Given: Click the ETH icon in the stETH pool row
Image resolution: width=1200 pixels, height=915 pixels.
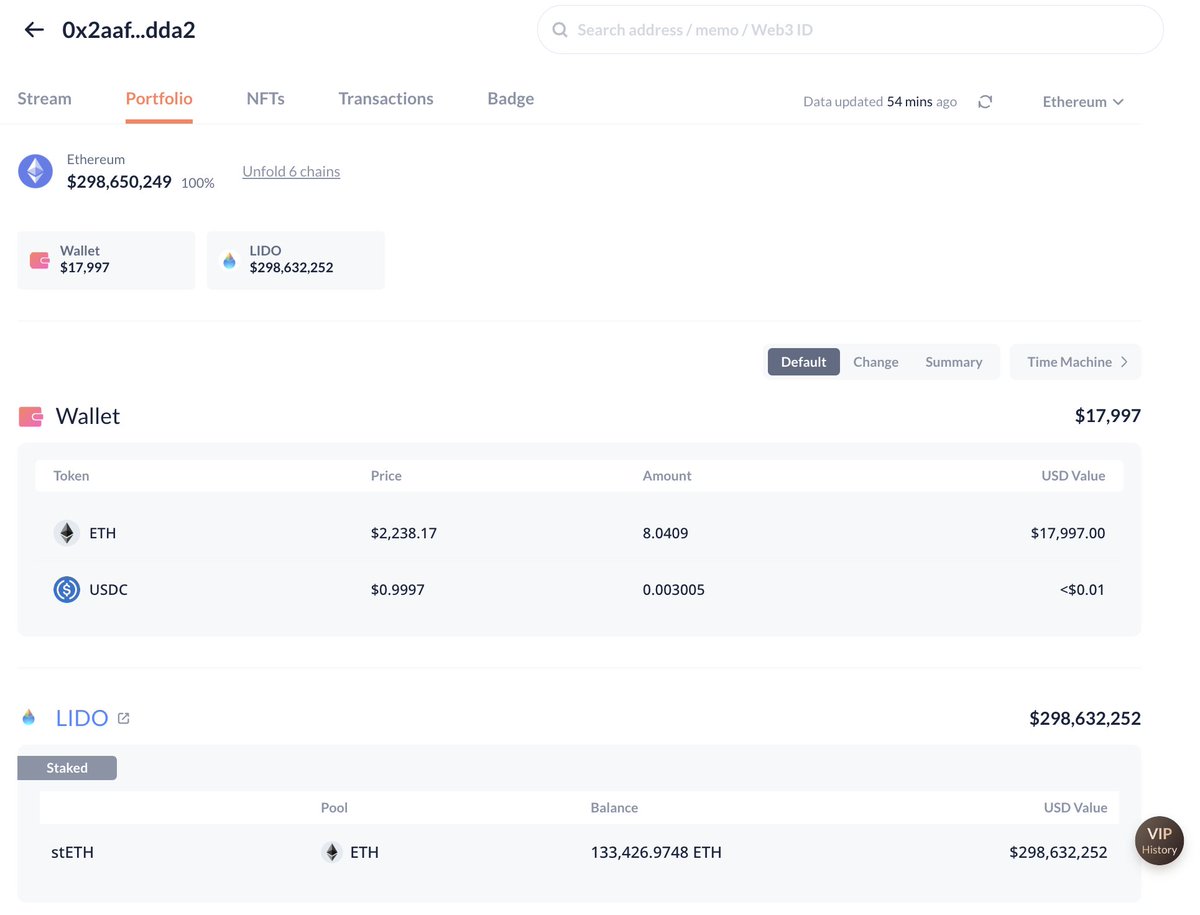Looking at the screenshot, I should 331,852.
